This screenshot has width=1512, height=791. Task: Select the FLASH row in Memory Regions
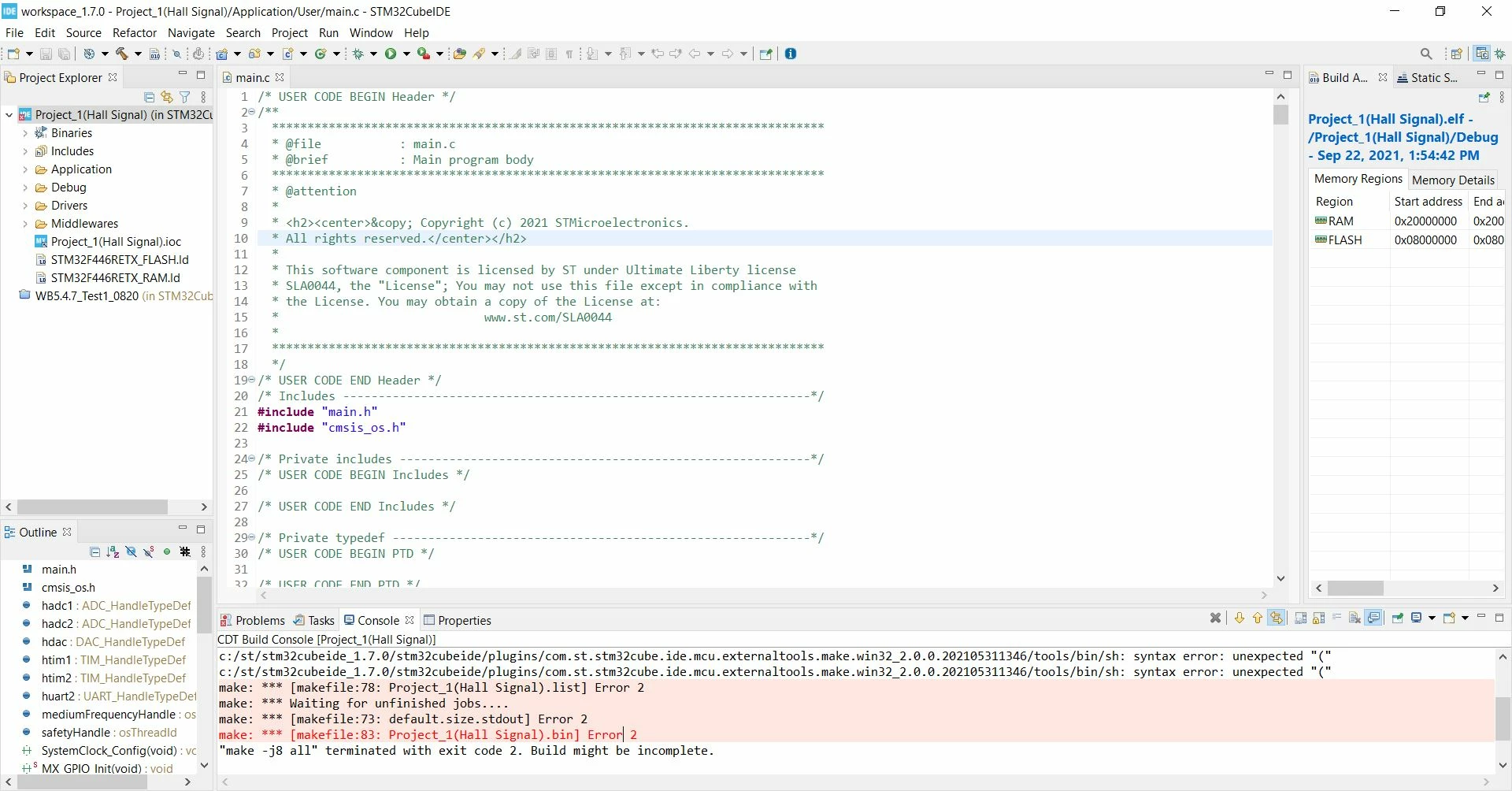point(1408,240)
